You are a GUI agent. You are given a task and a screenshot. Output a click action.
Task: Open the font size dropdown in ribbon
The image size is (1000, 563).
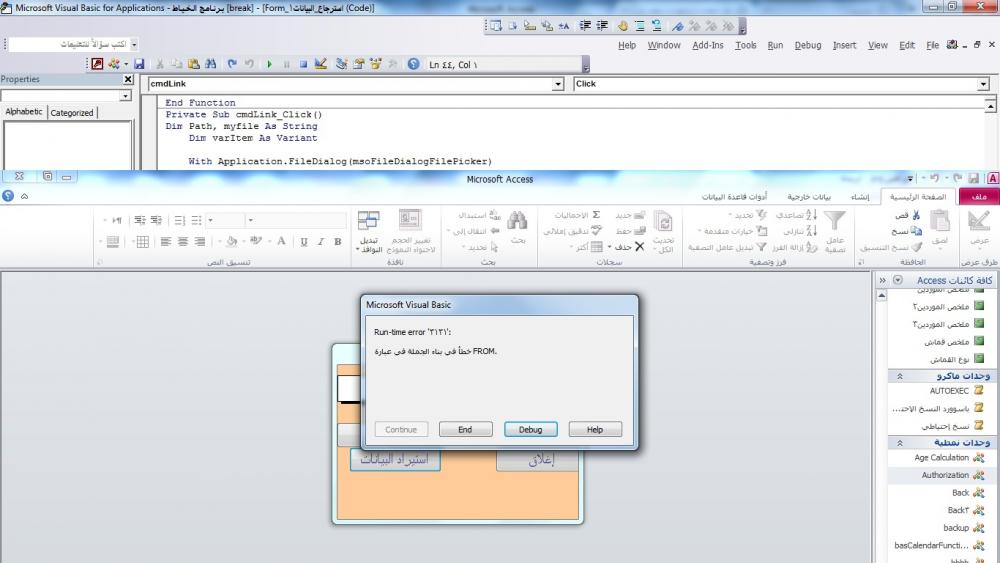click(x=210, y=221)
